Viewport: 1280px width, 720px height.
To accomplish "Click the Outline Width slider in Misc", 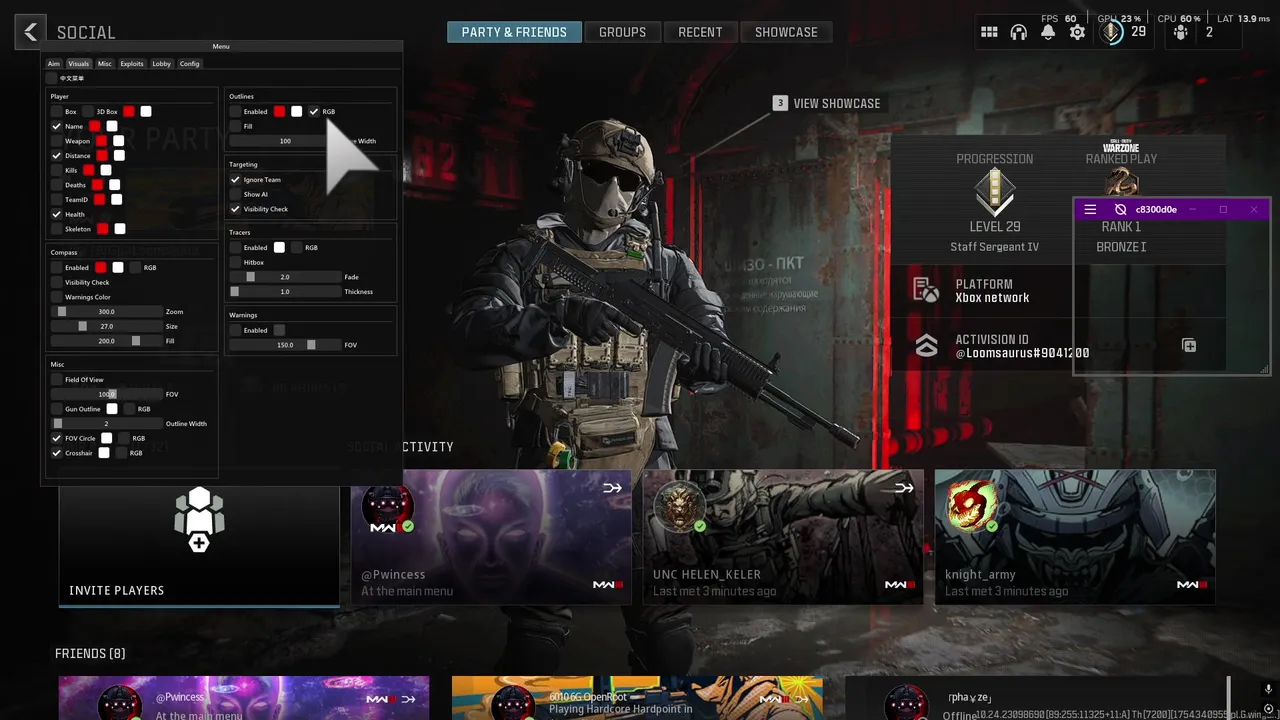I will [x=106, y=423].
